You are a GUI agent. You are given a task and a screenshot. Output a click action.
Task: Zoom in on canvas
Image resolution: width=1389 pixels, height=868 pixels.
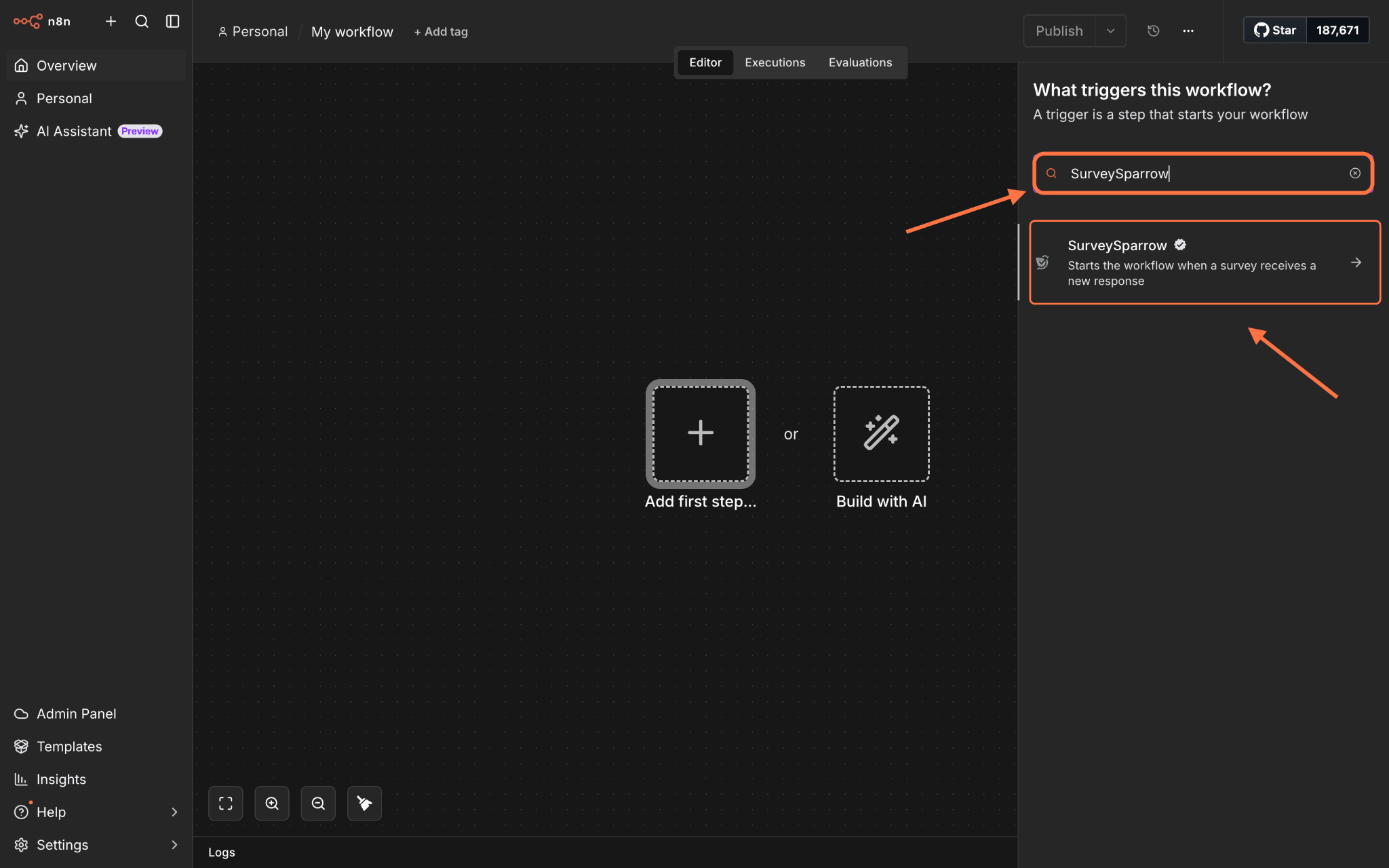click(x=272, y=804)
